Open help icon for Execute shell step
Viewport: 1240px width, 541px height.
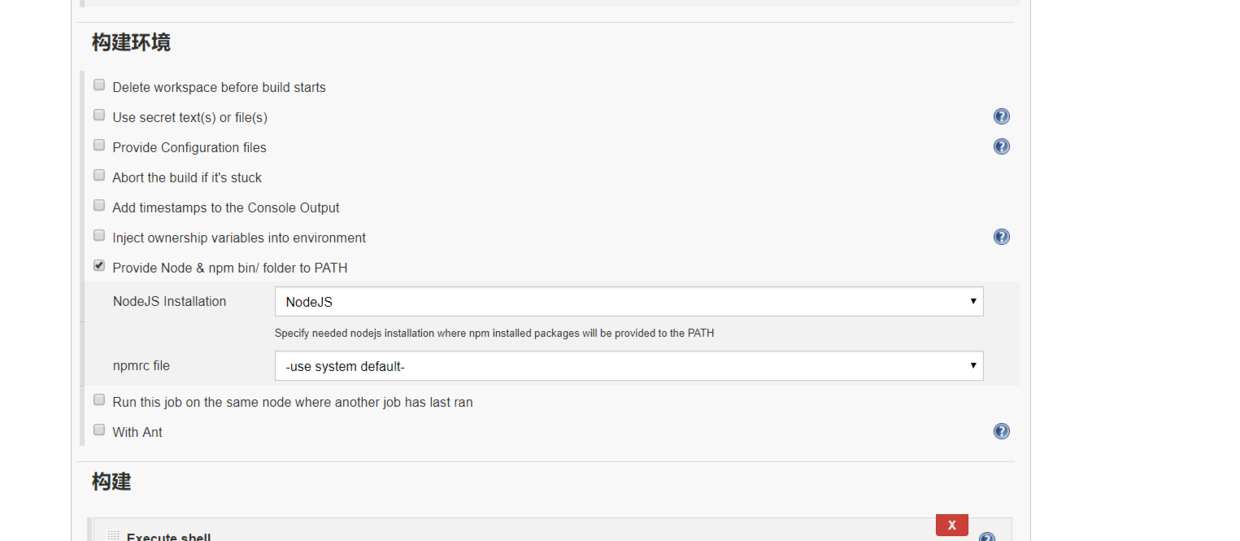click(986, 538)
